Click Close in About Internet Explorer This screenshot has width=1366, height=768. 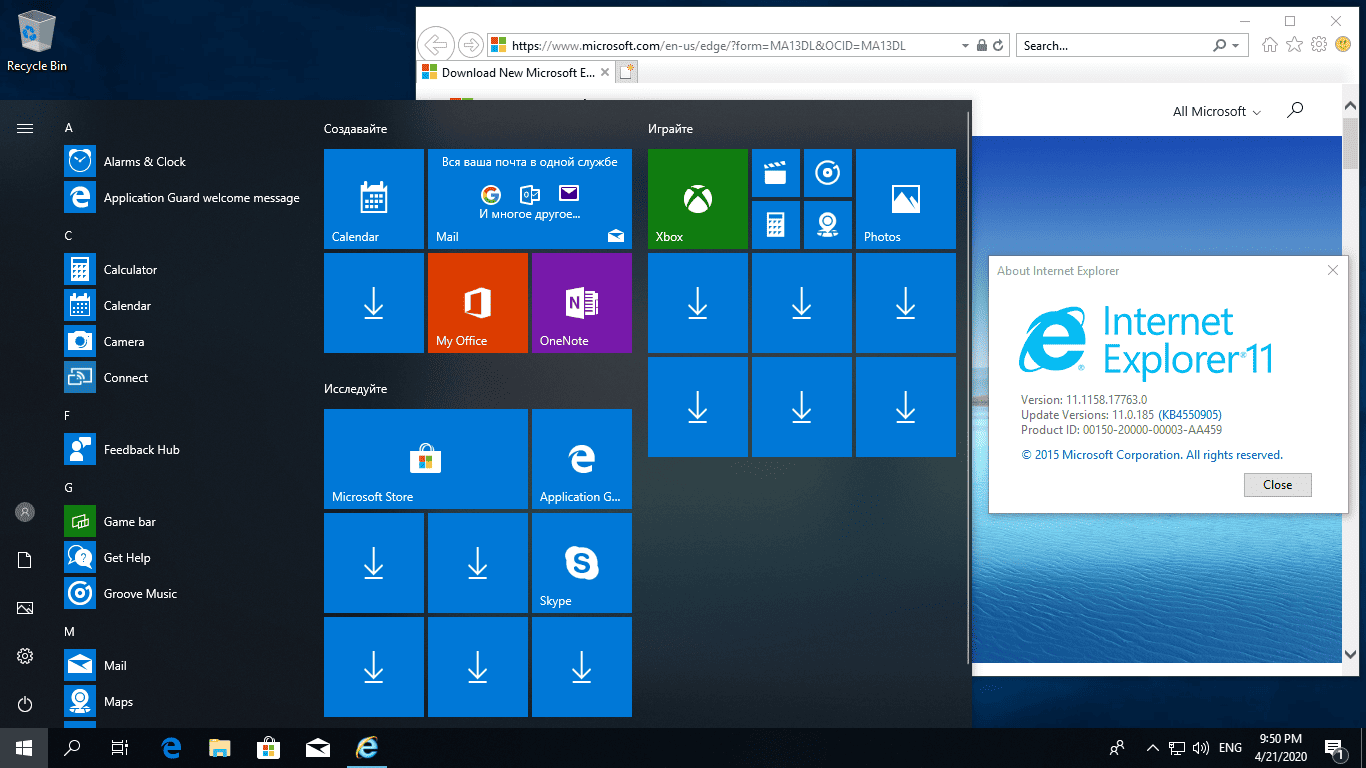[1277, 485]
